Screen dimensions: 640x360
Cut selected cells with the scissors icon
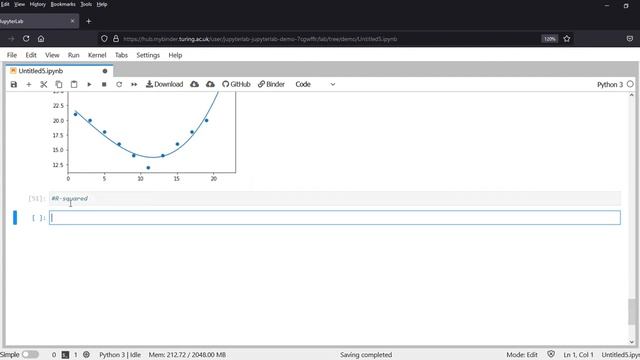click(x=44, y=84)
